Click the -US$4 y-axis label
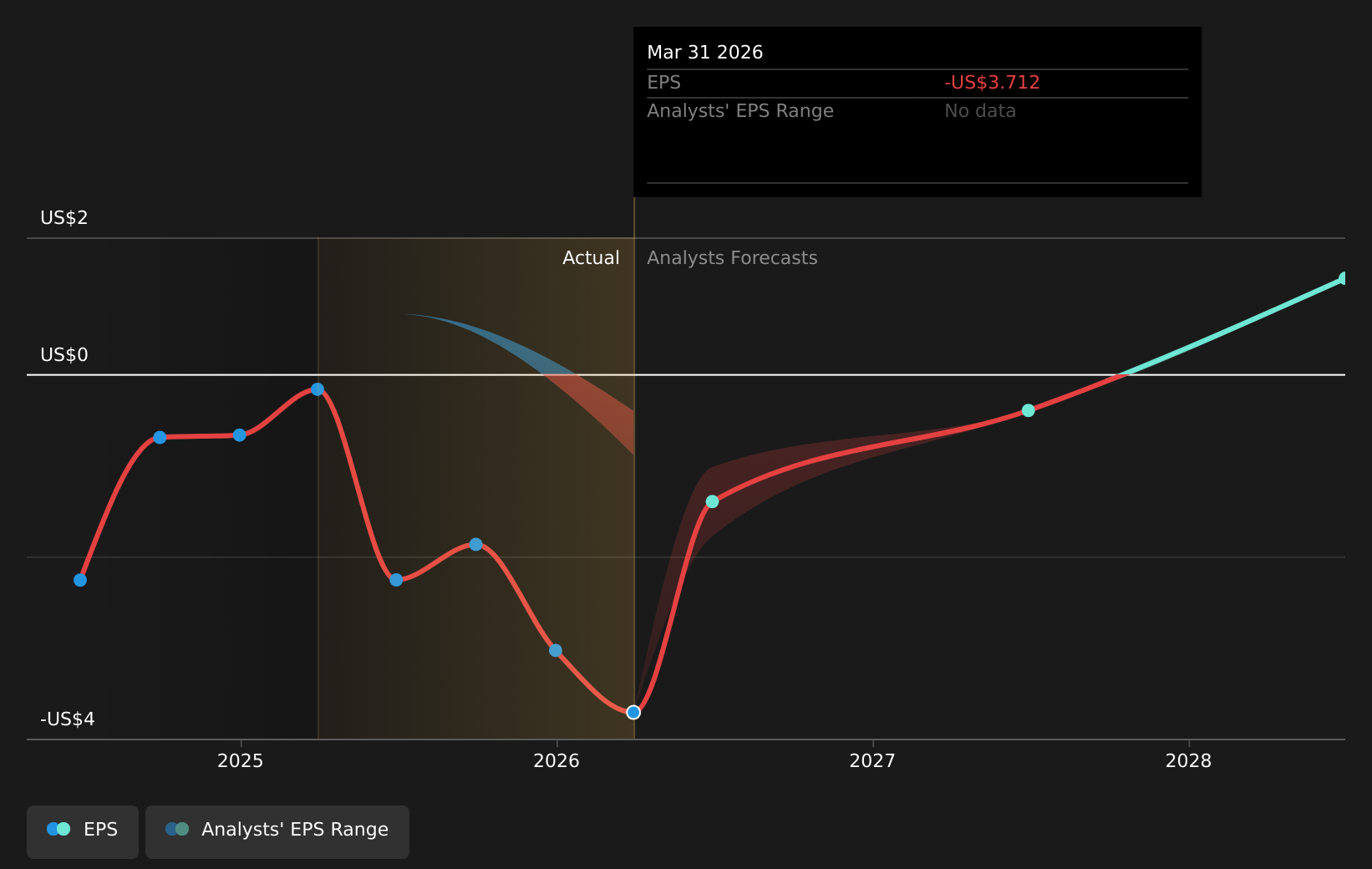Screen dimensions: 1372x869 (x=68, y=719)
